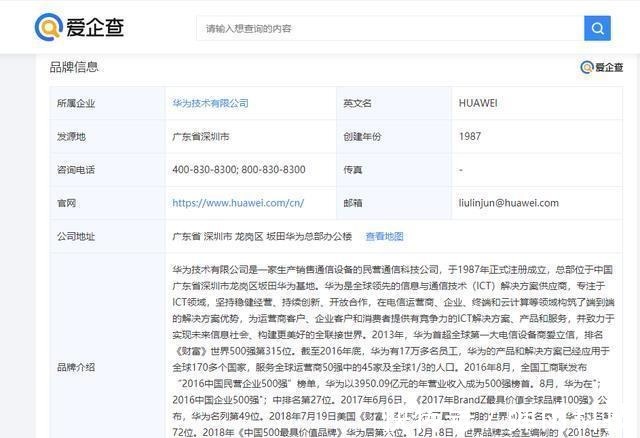Select phone number 400-830-8300; 800-830-8300
The image size is (640, 438).
click(x=239, y=170)
